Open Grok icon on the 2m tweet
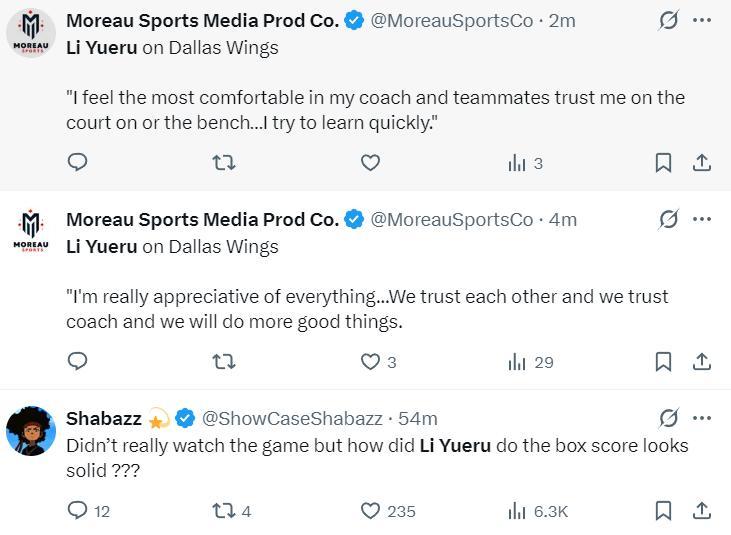The height and width of the screenshot is (535, 731). tap(668, 20)
